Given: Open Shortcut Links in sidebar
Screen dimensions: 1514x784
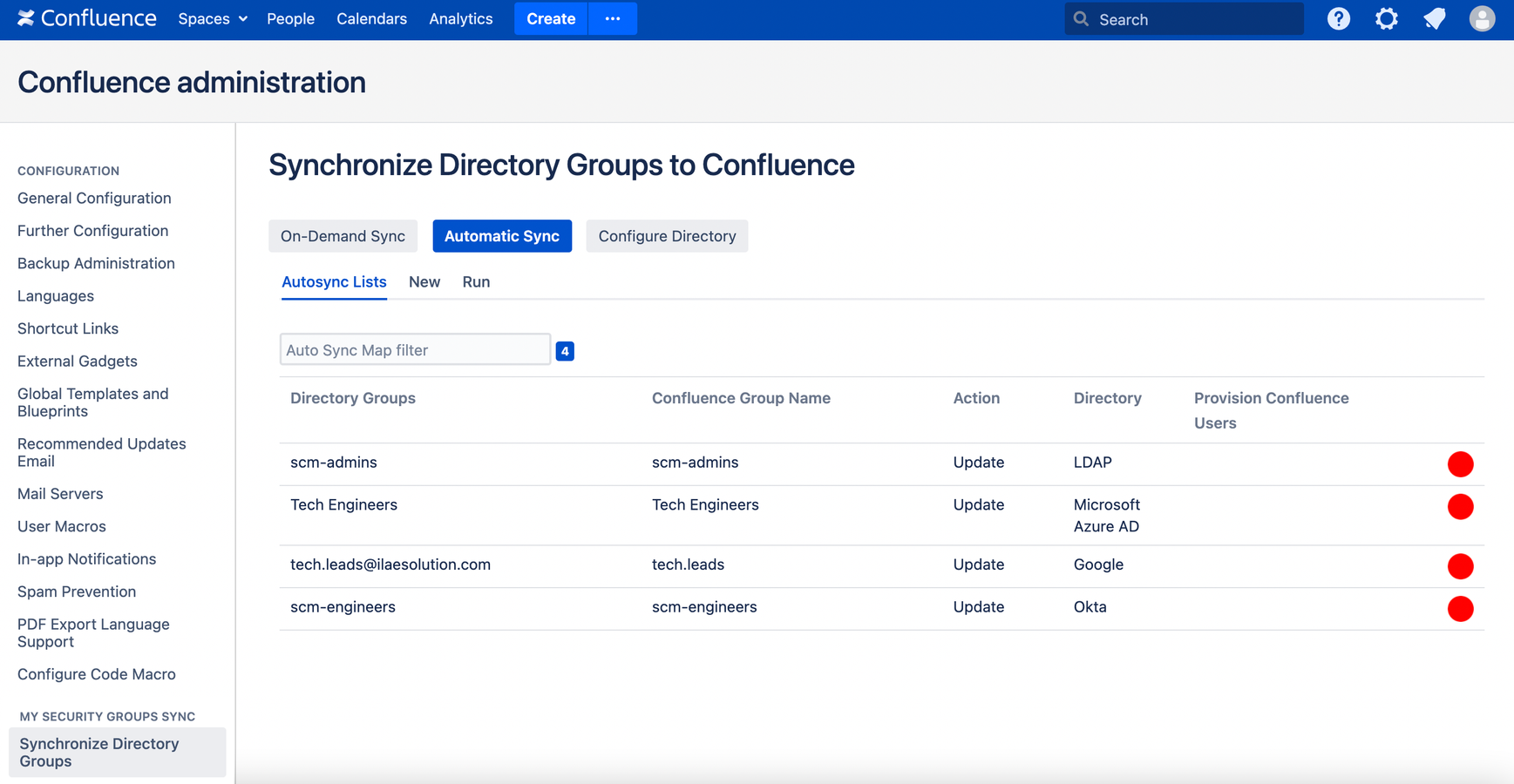Looking at the screenshot, I should tap(68, 328).
